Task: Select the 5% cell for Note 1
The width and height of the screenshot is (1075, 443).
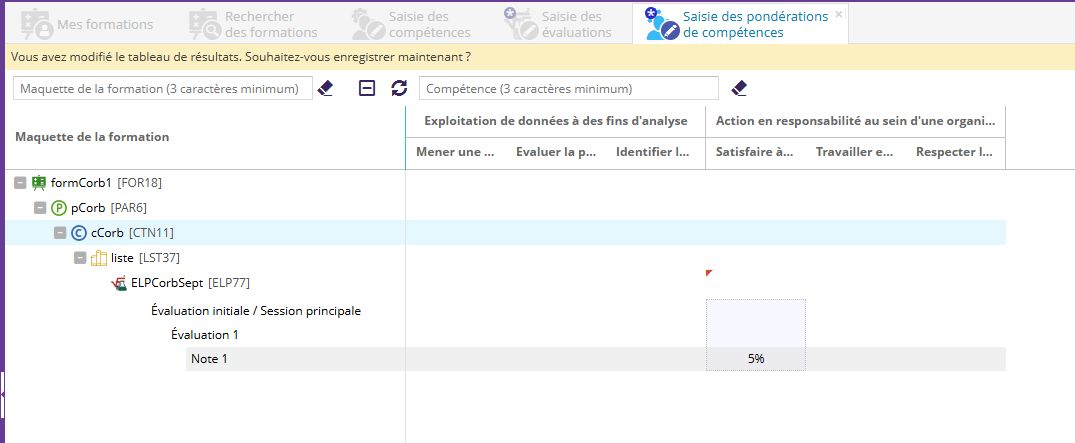Action: pos(755,359)
